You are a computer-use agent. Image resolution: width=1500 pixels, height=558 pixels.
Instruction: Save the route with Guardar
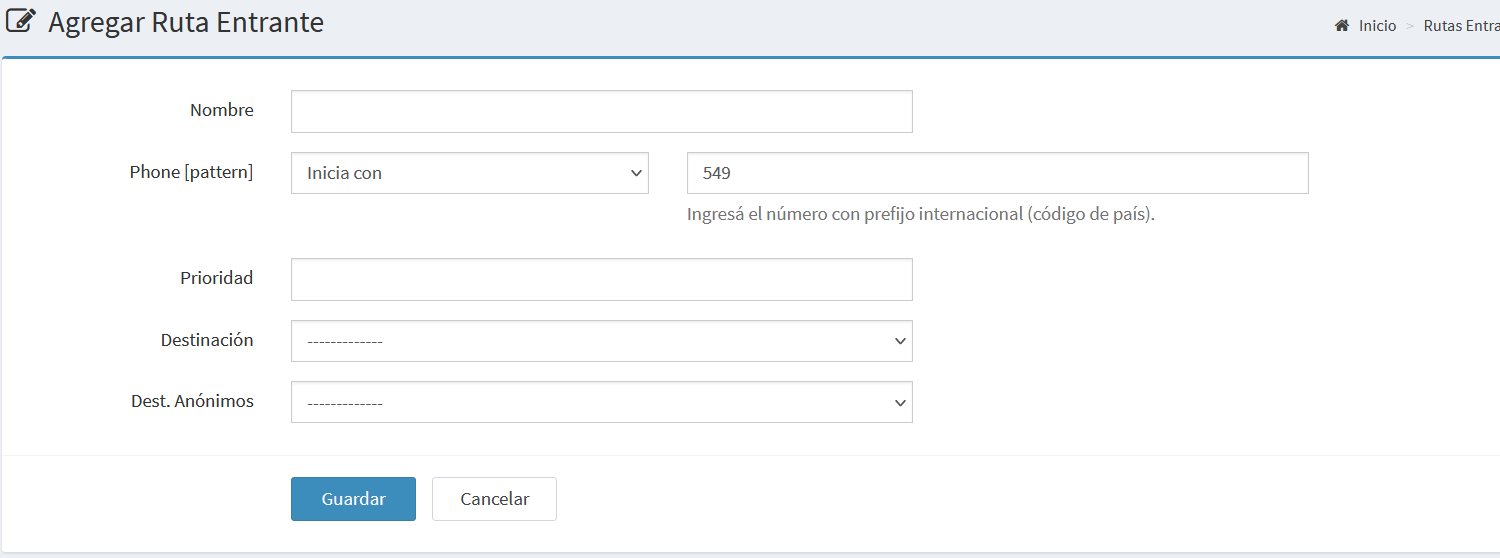(353, 499)
